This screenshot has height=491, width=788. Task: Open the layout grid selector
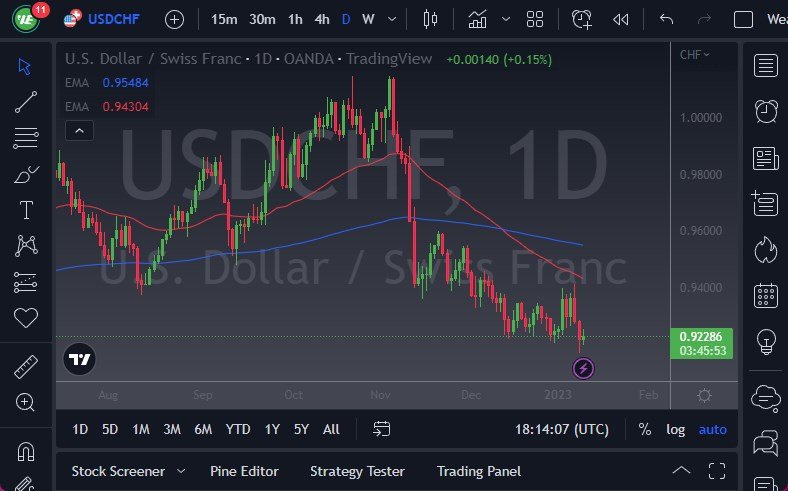click(535, 20)
